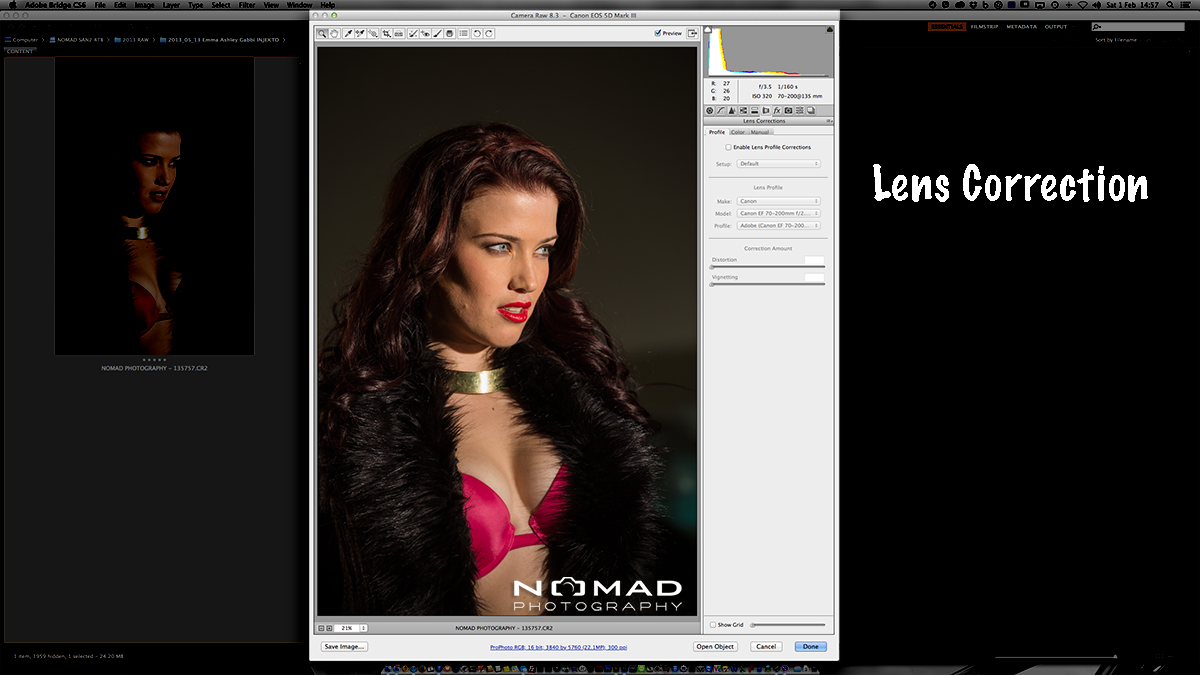1200x675 pixels.
Task: Activate the Crop tool
Action: pyautogui.click(x=386, y=34)
